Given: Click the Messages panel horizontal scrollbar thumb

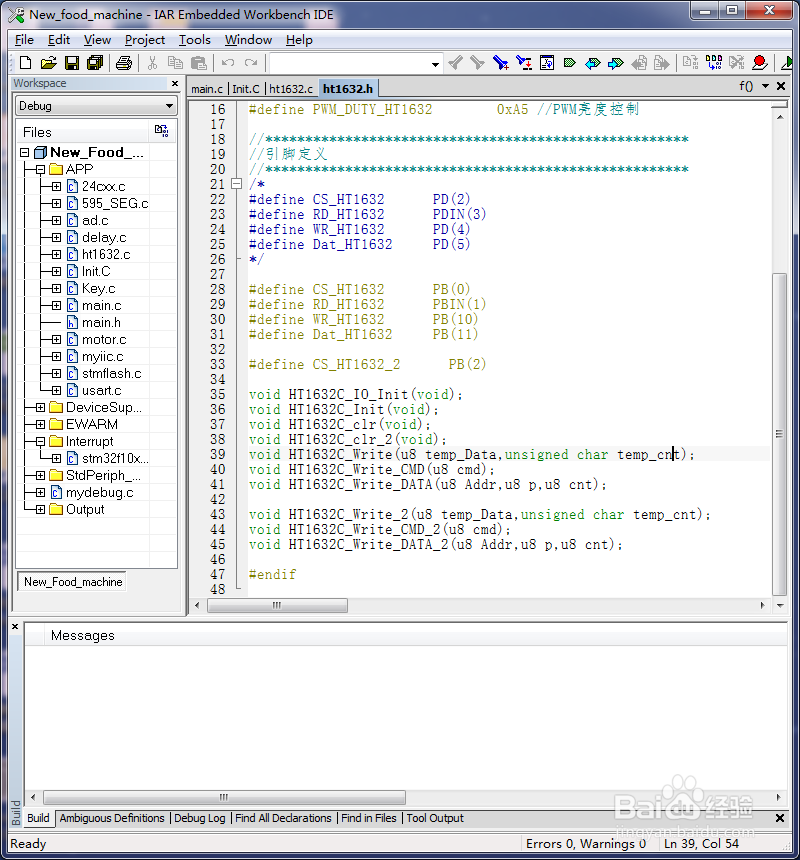Looking at the screenshot, I should 224,797.
